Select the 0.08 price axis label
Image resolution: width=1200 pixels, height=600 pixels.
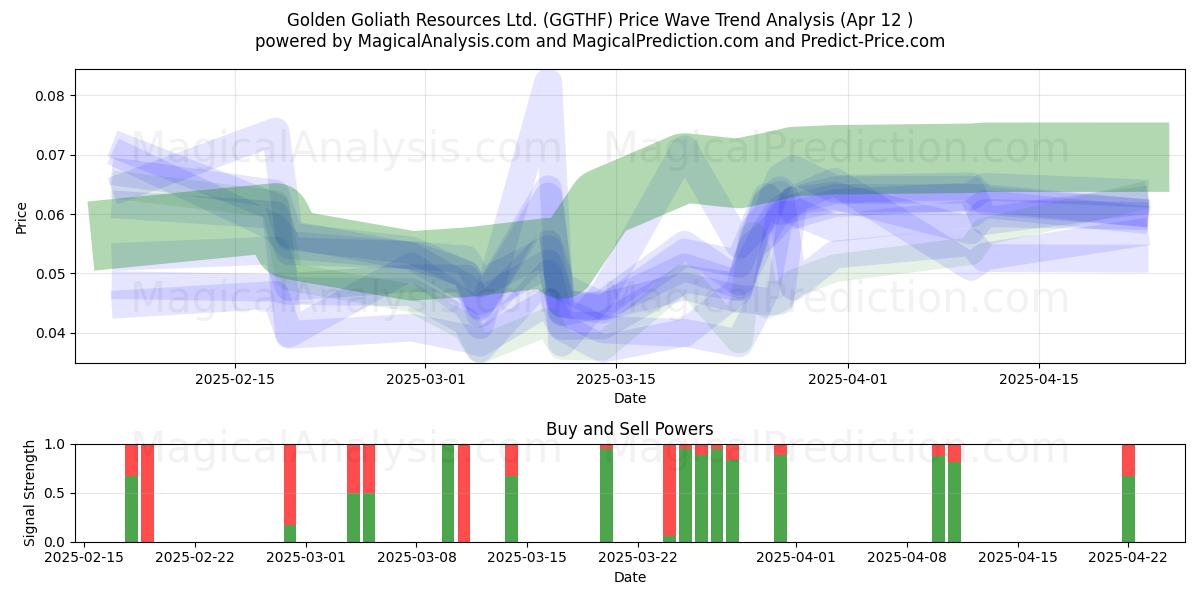tap(51, 96)
